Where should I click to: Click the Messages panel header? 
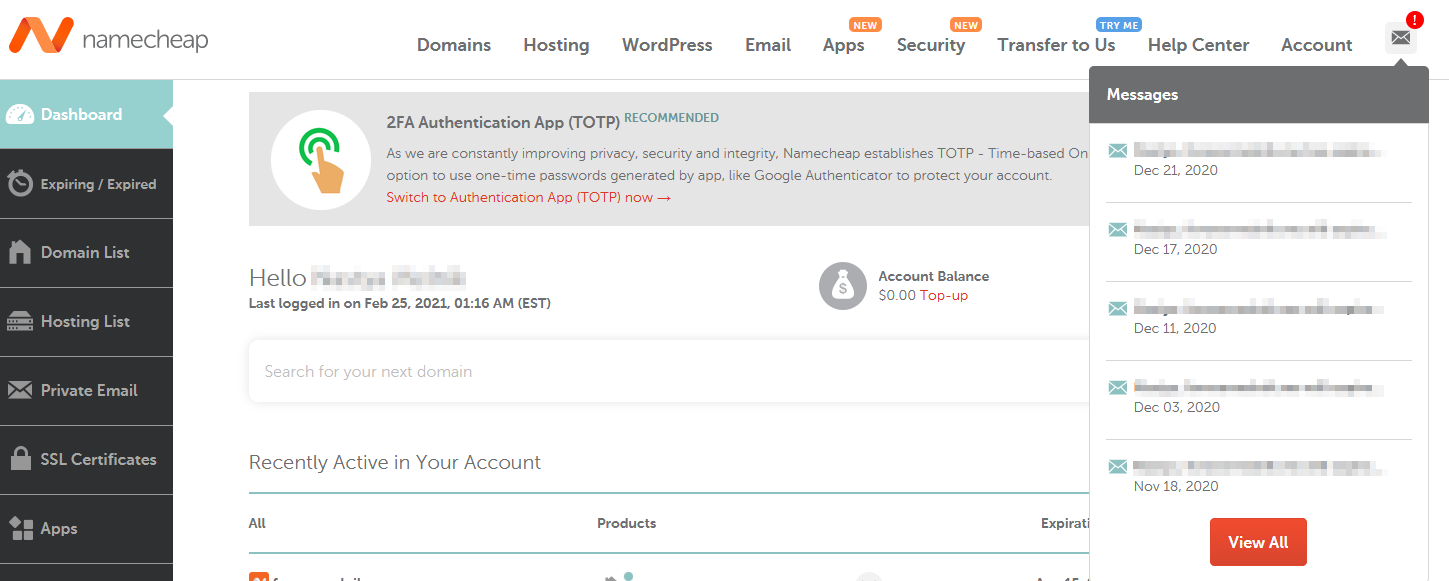click(1259, 95)
